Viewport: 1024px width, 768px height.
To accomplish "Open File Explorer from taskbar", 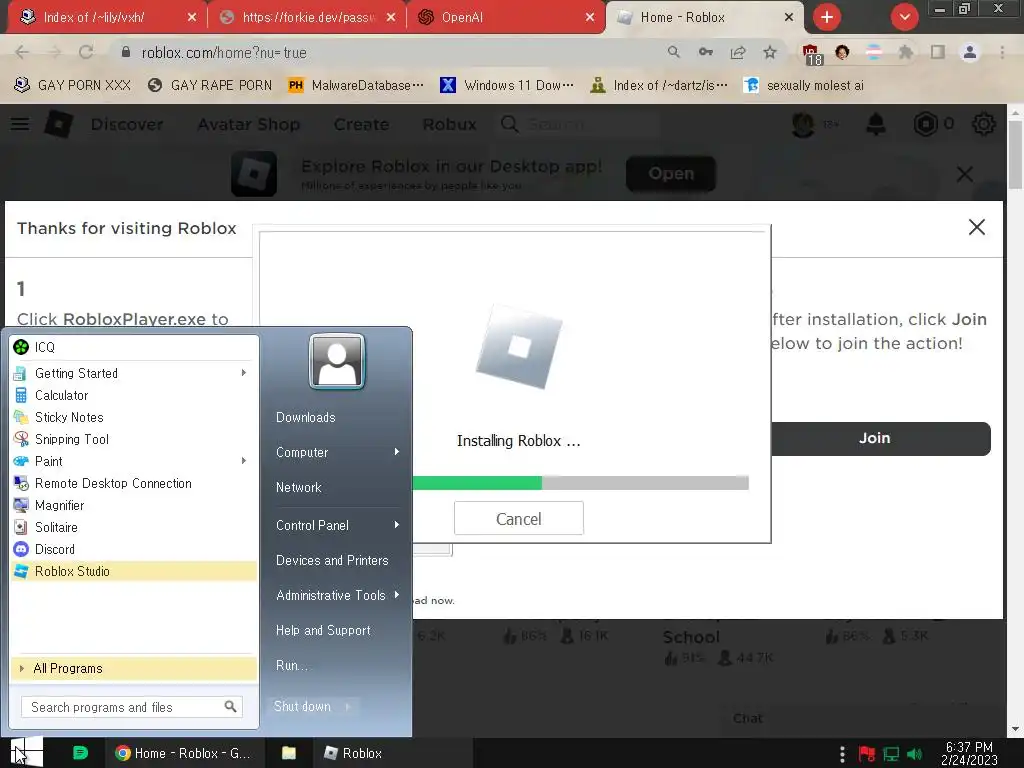I will pos(289,753).
